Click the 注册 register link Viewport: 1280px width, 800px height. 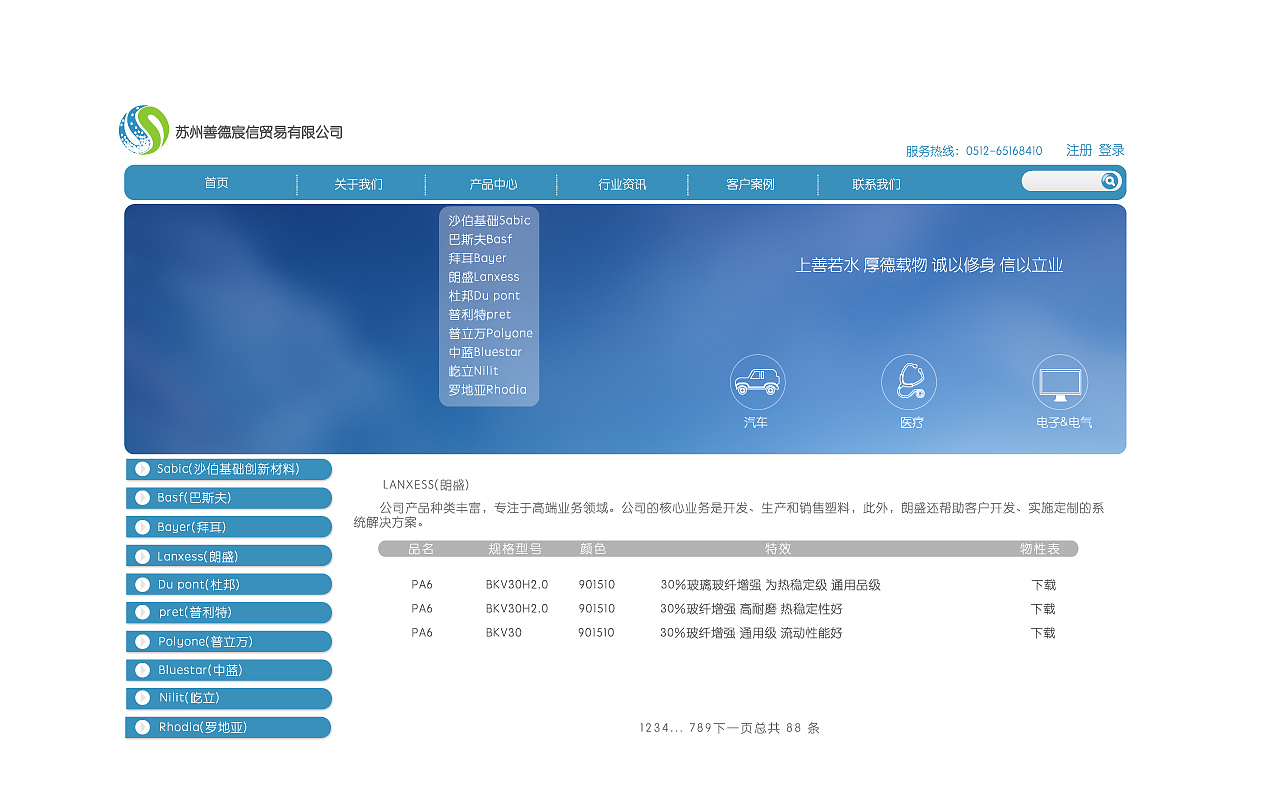1079,150
